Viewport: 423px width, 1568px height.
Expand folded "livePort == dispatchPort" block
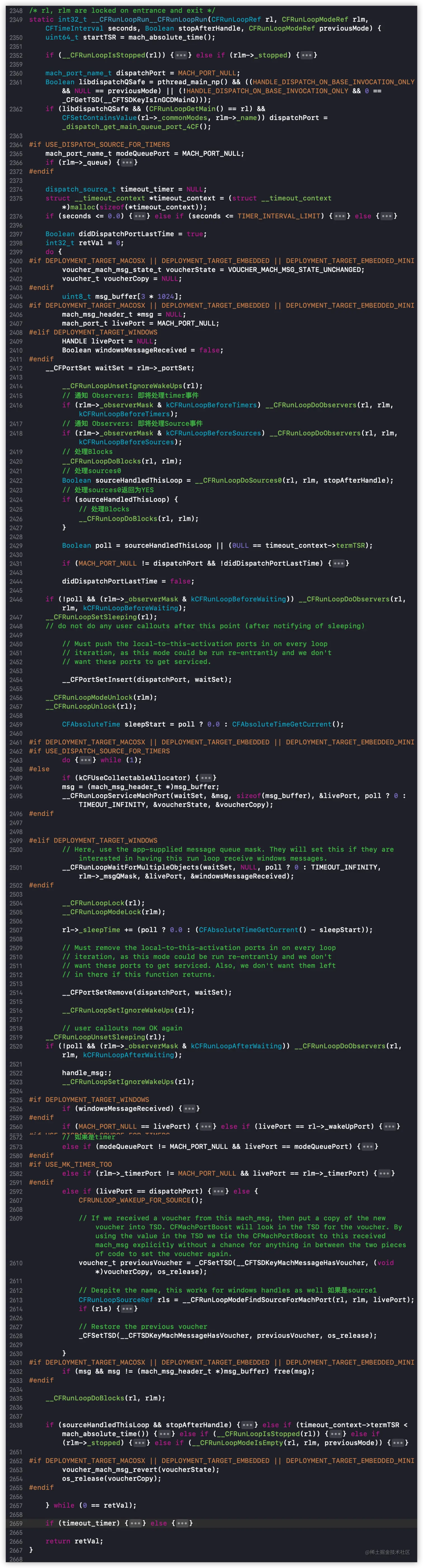coord(218,1191)
